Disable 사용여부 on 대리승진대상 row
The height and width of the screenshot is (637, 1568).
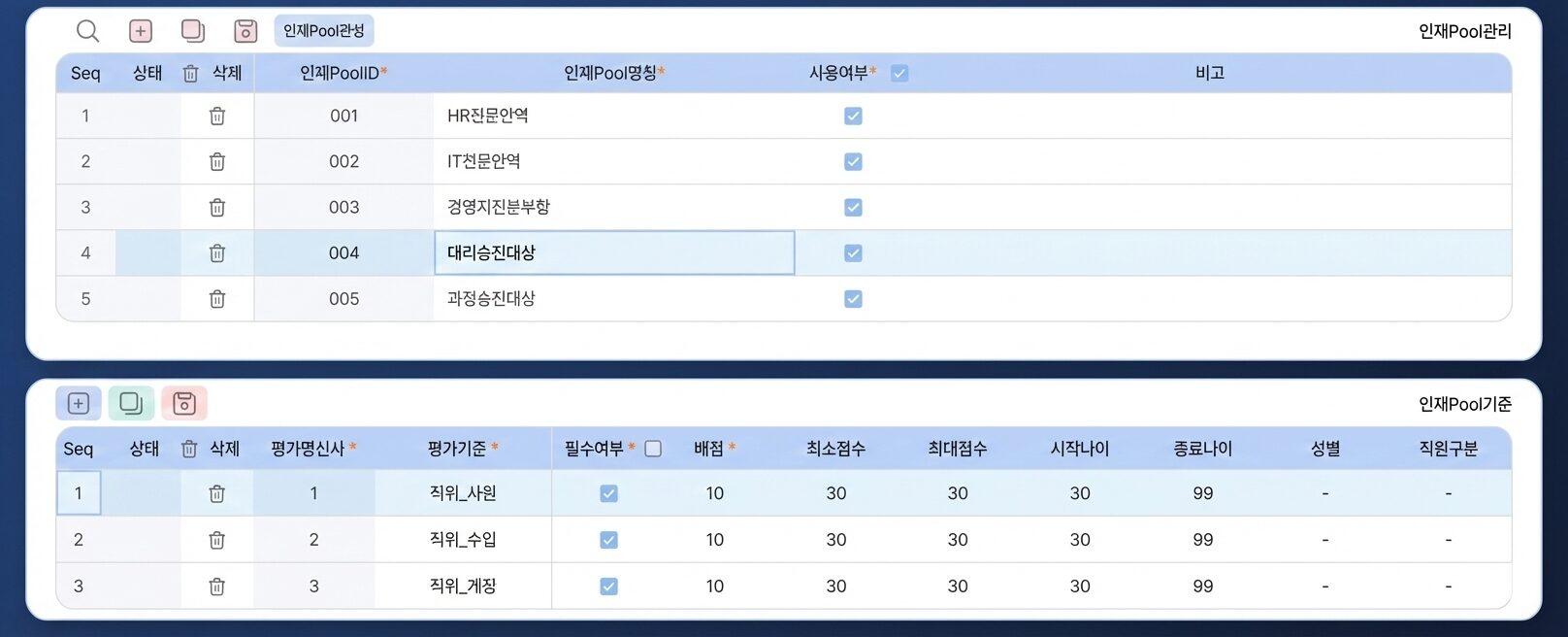pos(852,252)
